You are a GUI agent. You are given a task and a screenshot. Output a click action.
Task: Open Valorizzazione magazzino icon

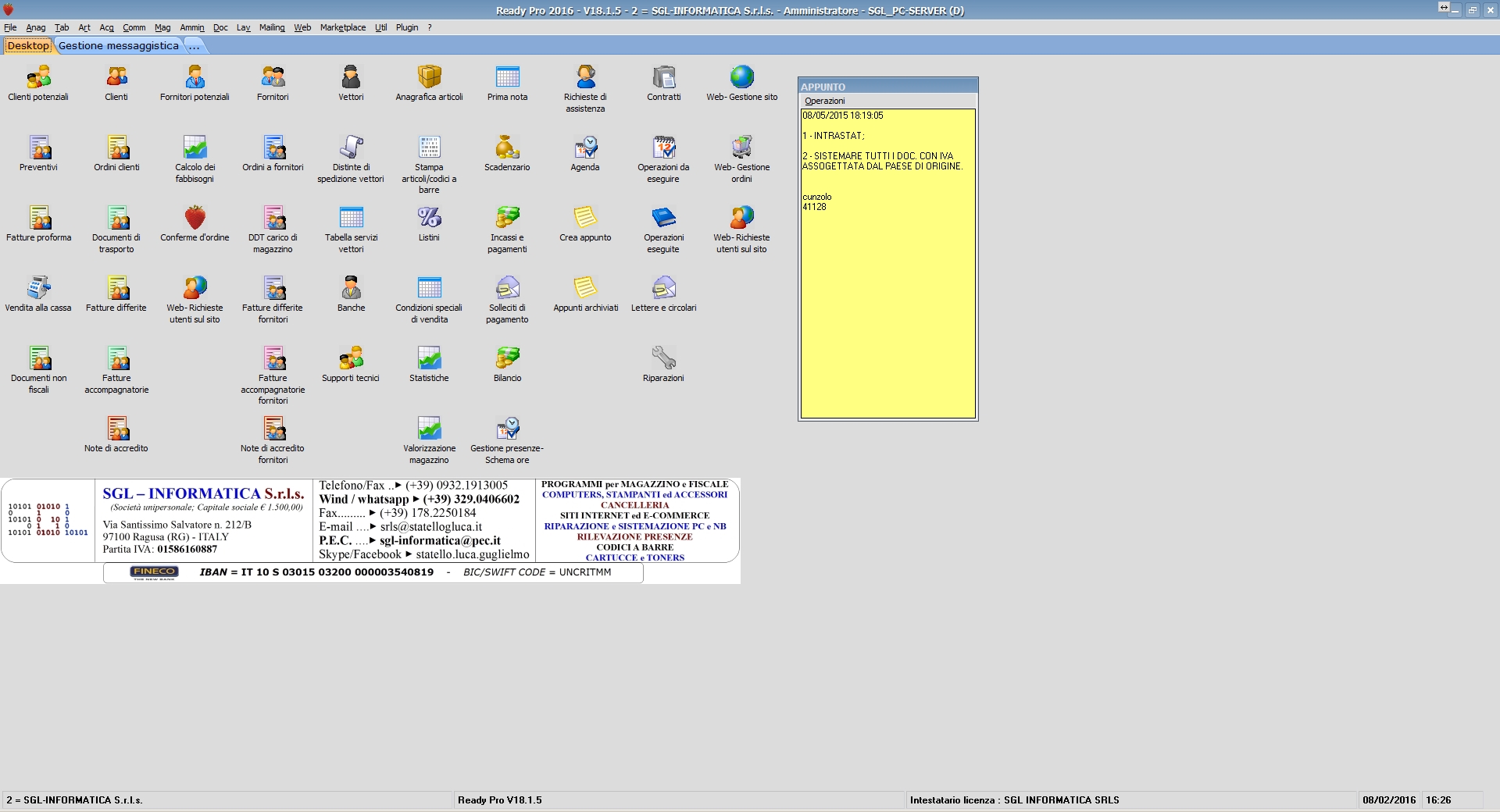pyautogui.click(x=429, y=429)
